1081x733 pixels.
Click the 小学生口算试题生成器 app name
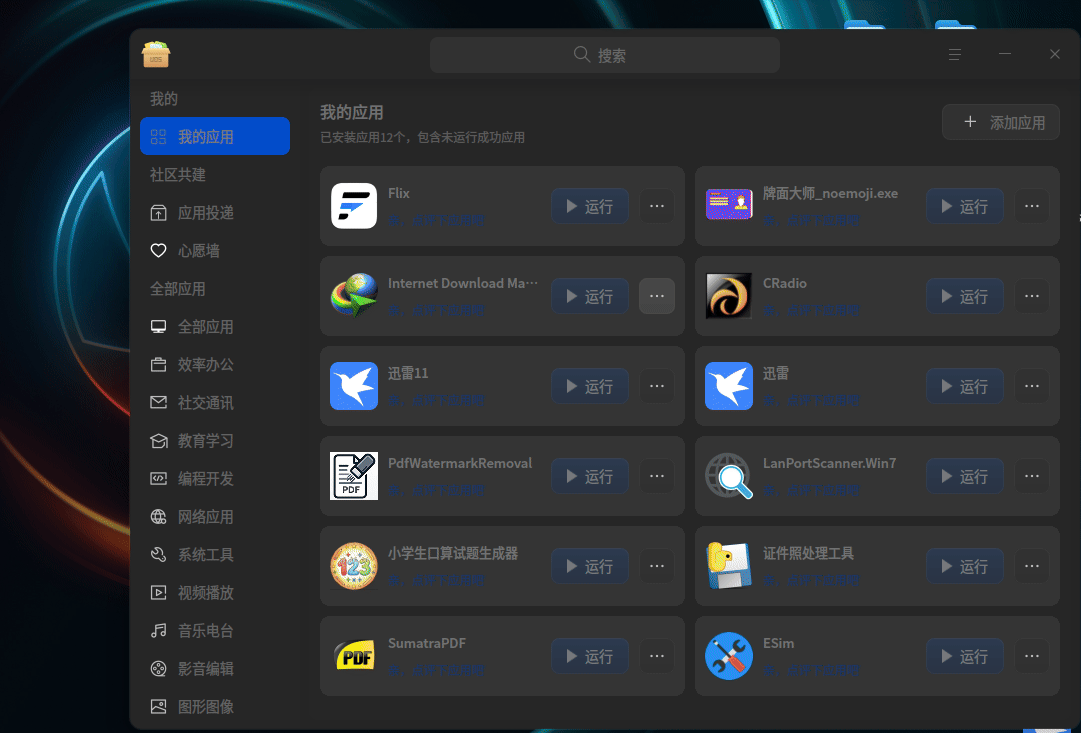coord(453,553)
